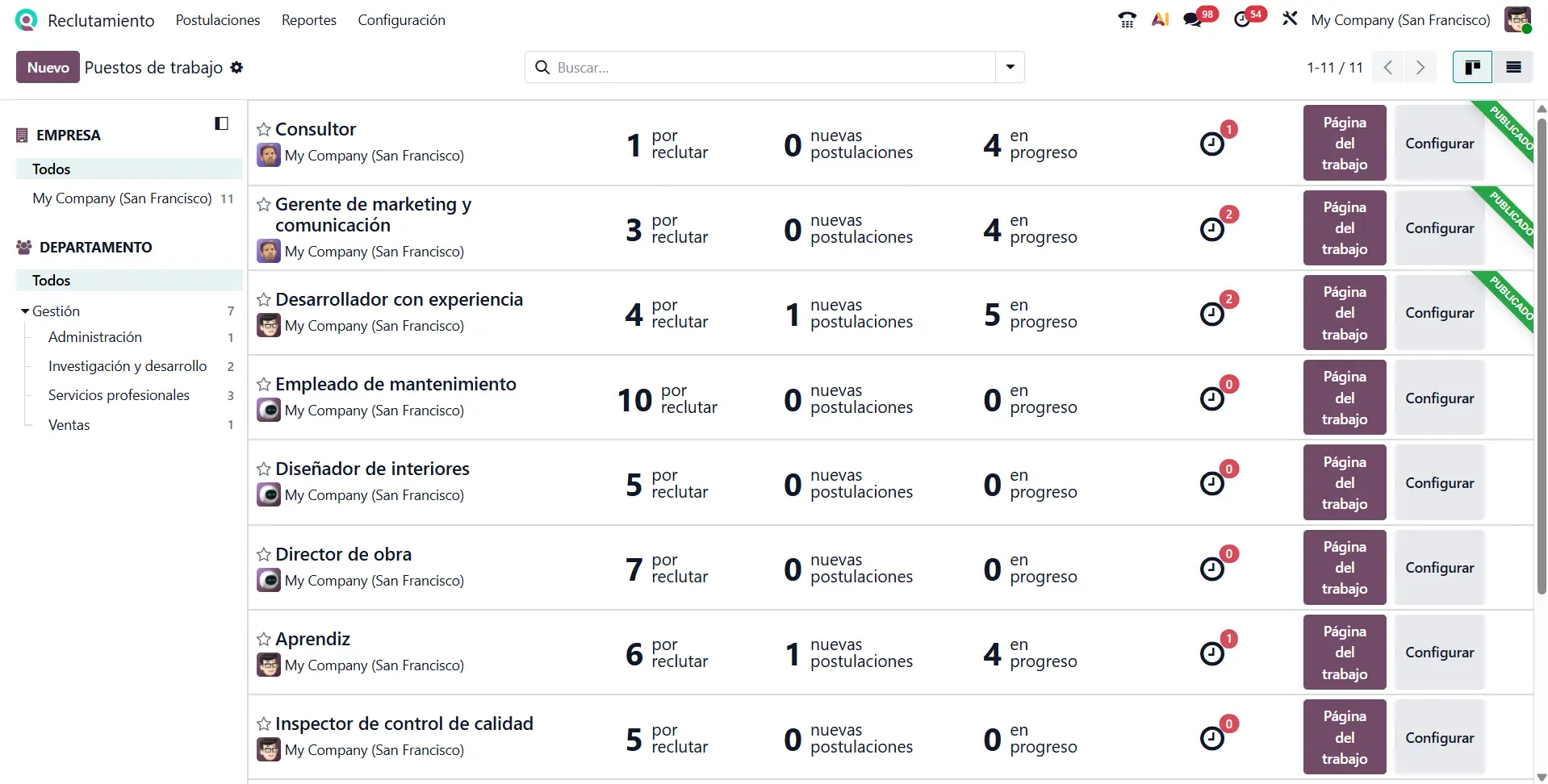Open the Reportes menu

(x=308, y=20)
